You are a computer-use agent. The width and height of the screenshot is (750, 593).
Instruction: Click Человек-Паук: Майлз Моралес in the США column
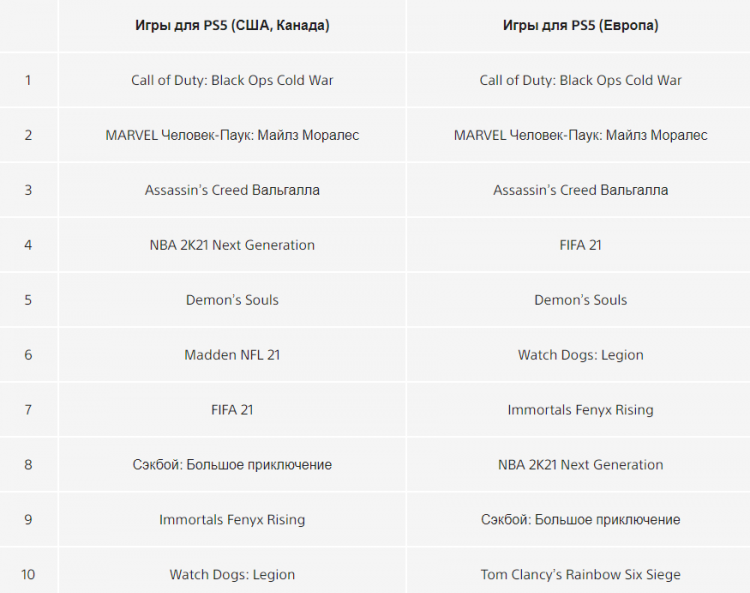click(232, 135)
